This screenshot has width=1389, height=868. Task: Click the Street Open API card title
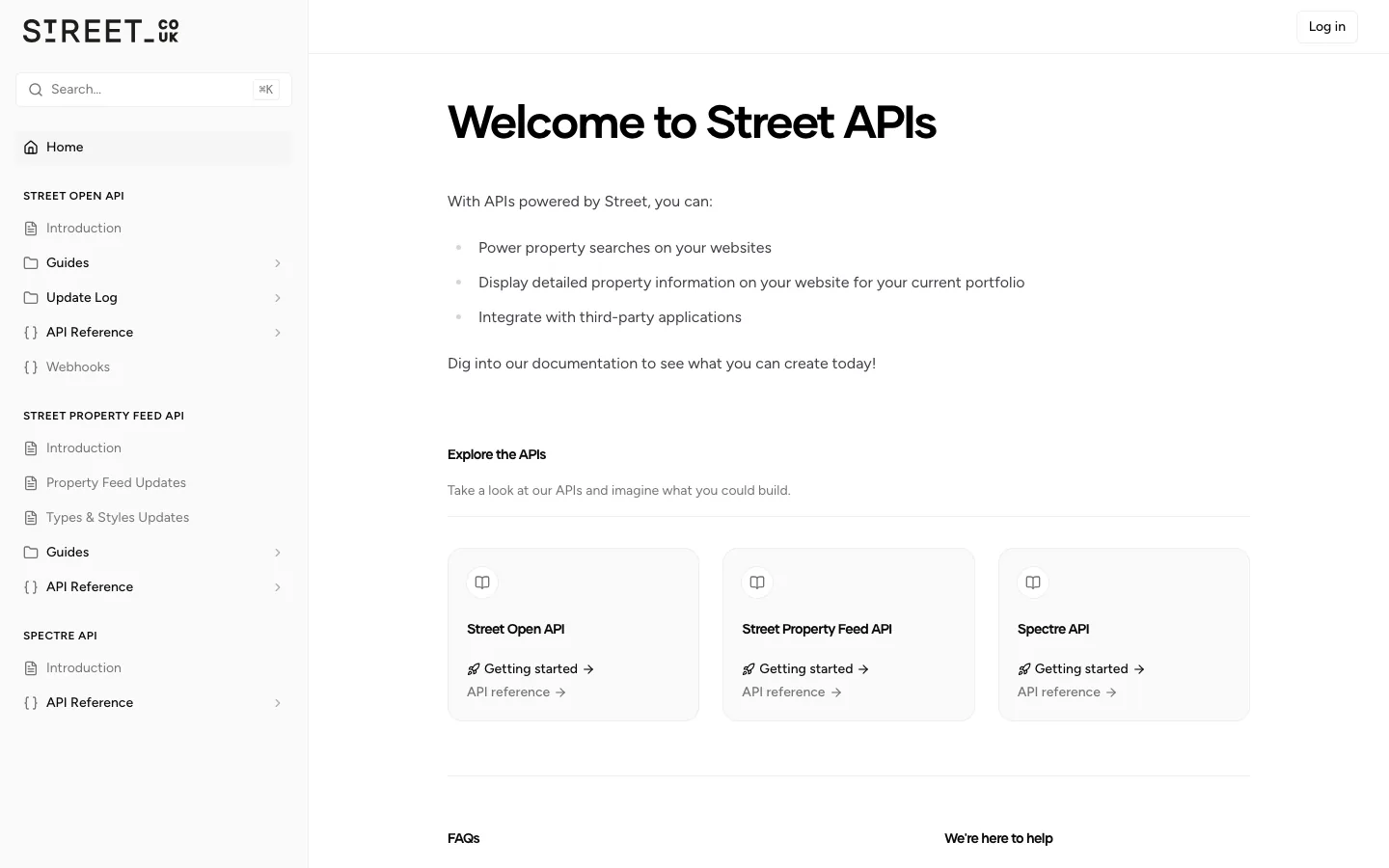(x=516, y=629)
